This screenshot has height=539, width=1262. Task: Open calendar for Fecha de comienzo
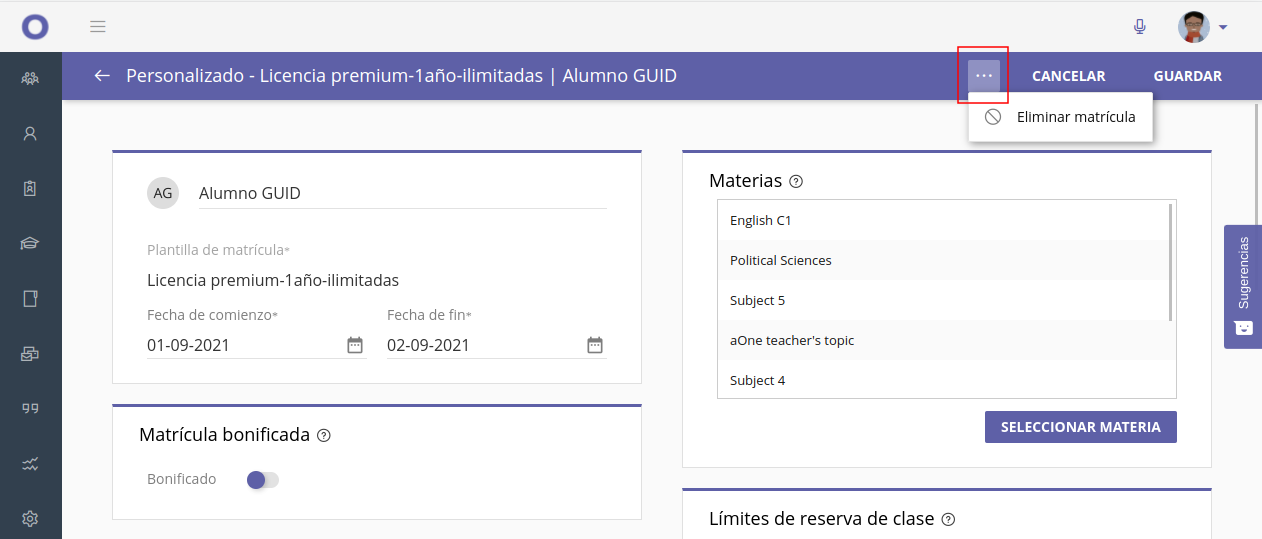click(x=355, y=345)
